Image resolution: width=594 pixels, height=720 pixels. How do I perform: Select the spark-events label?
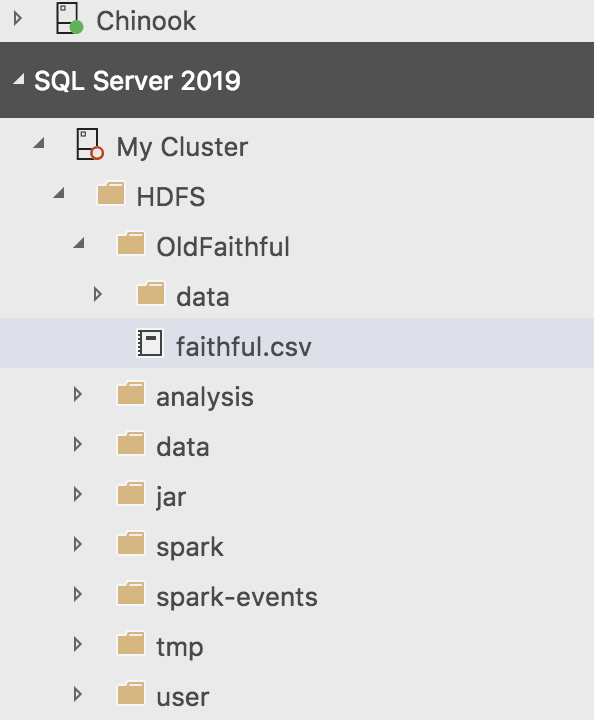tap(237, 598)
